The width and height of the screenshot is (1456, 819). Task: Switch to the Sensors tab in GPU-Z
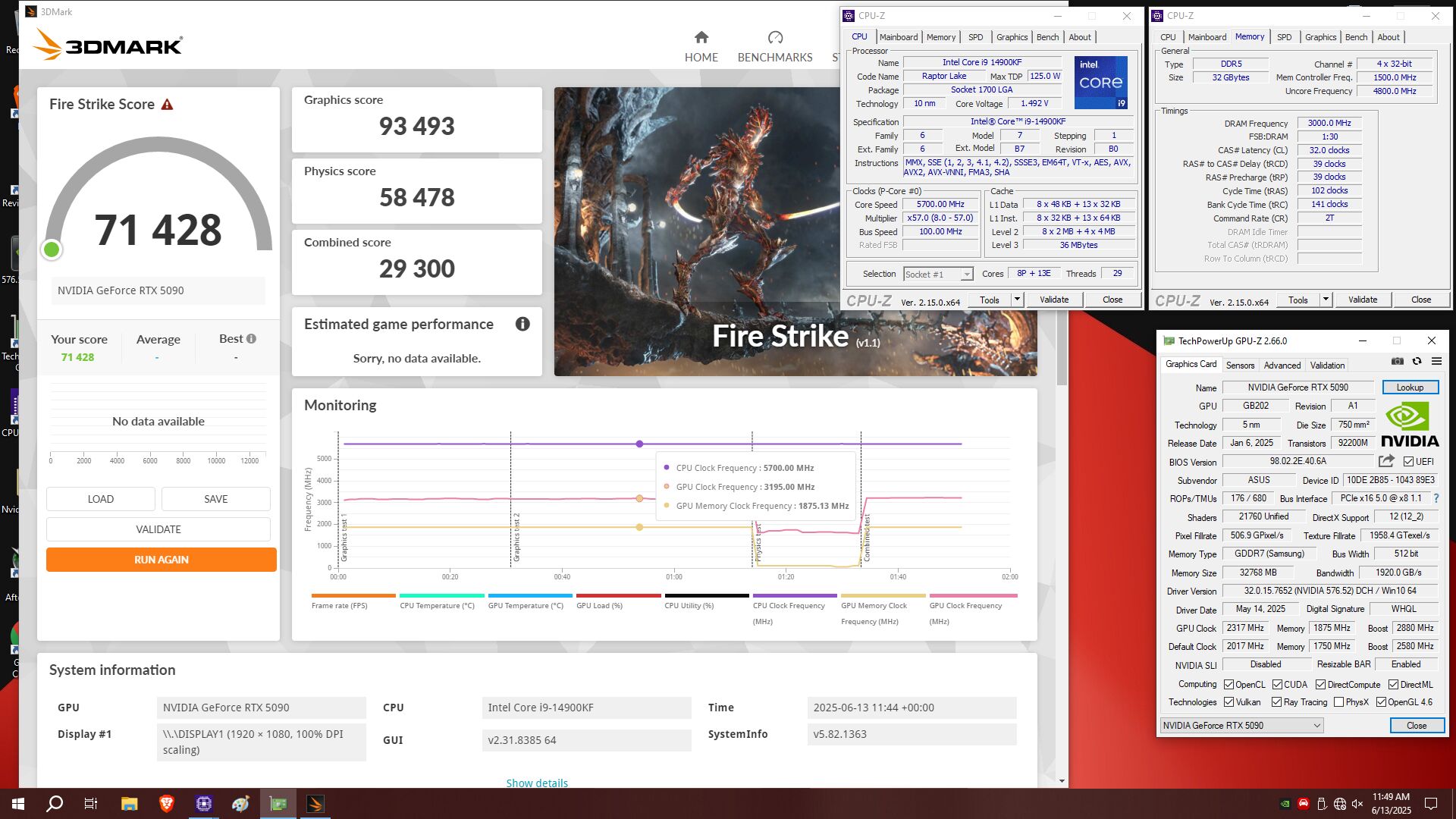click(x=1240, y=366)
